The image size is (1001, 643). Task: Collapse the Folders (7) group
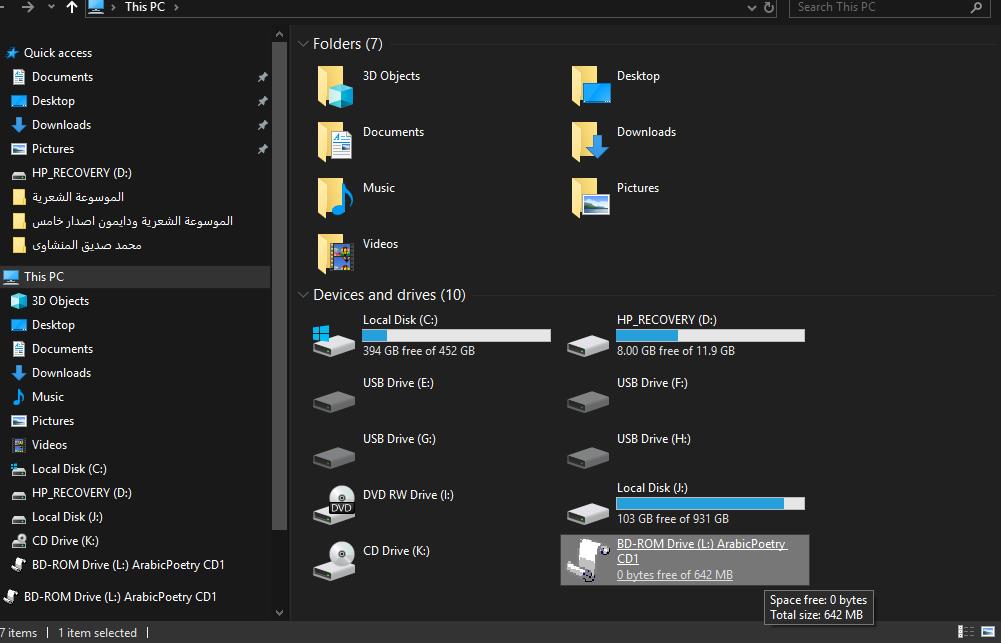coord(303,44)
